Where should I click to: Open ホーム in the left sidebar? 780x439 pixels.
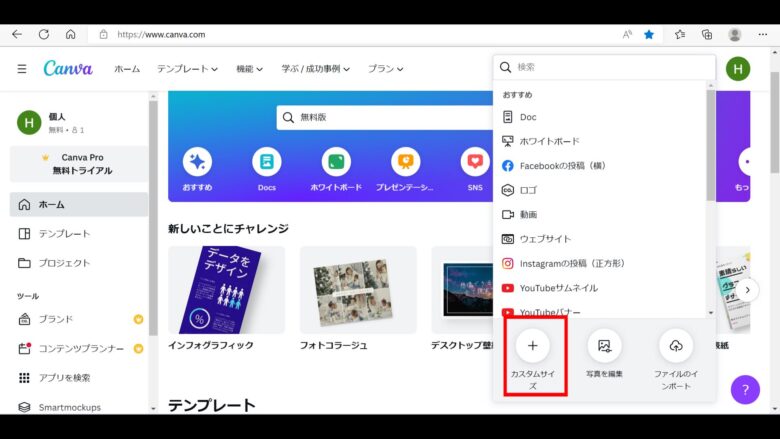pyautogui.click(x=79, y=204)
